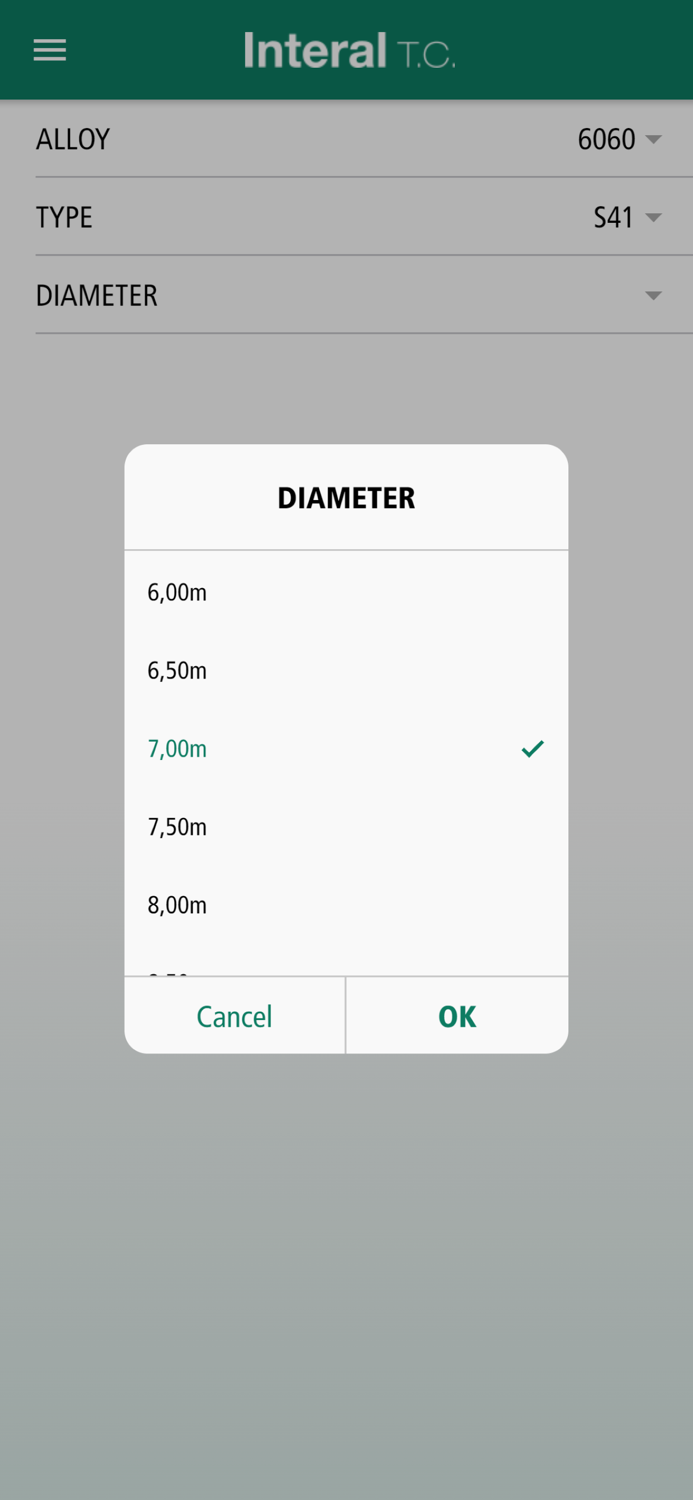Click the DIAMETER dialog title
This screenshot has width=693, height=1500.
pyautogui.click(x=346, y=498)
